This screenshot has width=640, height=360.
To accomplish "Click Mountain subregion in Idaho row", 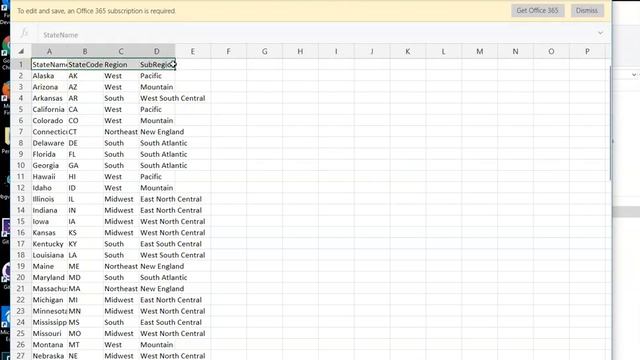I will [x=157, y=188].
